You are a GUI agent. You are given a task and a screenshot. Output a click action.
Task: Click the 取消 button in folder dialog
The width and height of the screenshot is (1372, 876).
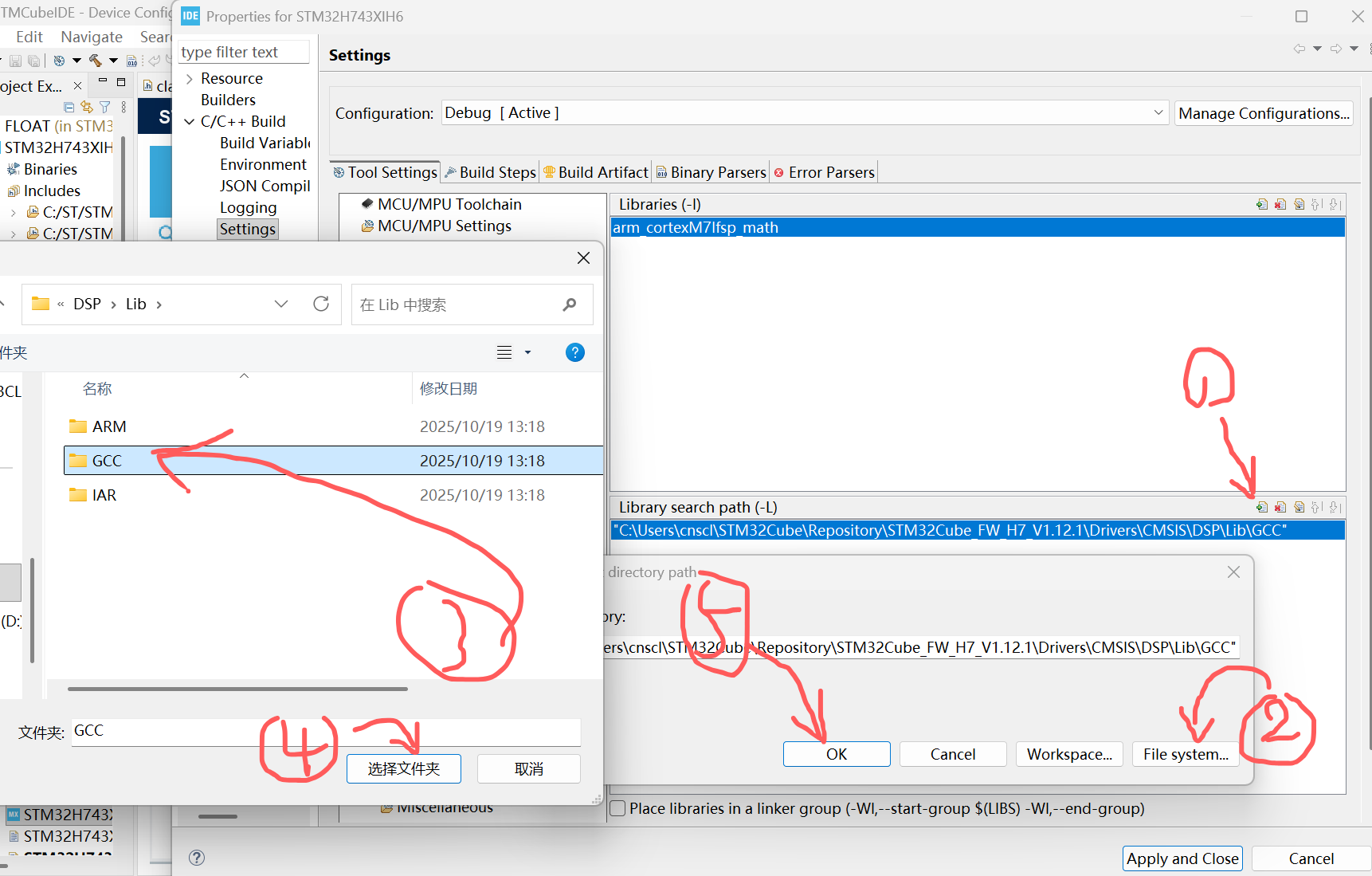pos(529,768)
